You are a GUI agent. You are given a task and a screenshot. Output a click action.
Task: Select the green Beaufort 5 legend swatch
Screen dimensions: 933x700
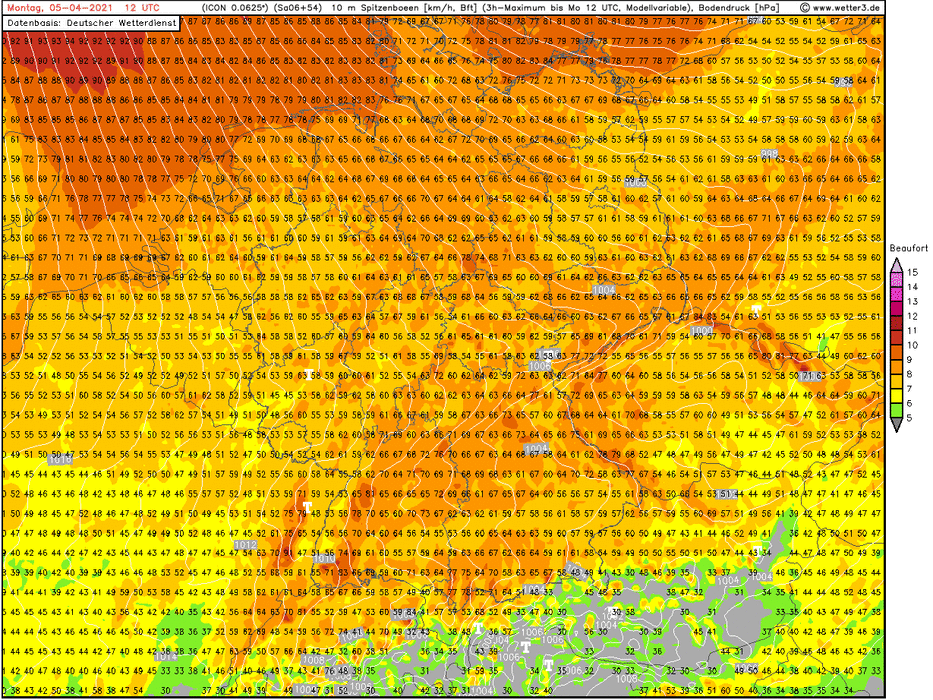tap(897, 411)
